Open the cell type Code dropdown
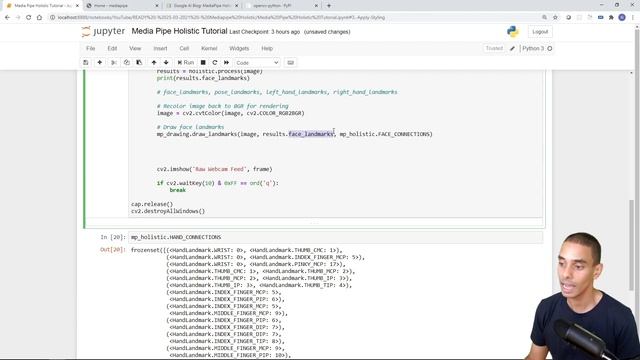 point(257,63)
